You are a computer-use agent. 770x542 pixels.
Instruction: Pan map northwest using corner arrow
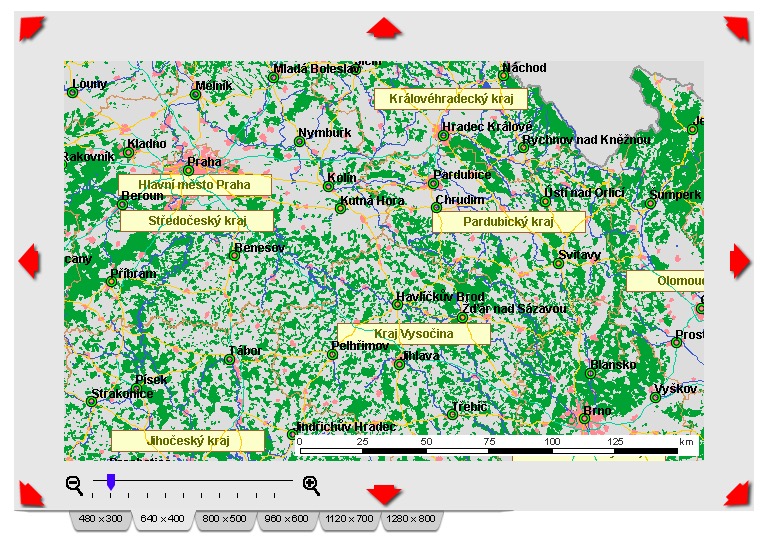tap(32, 28)
